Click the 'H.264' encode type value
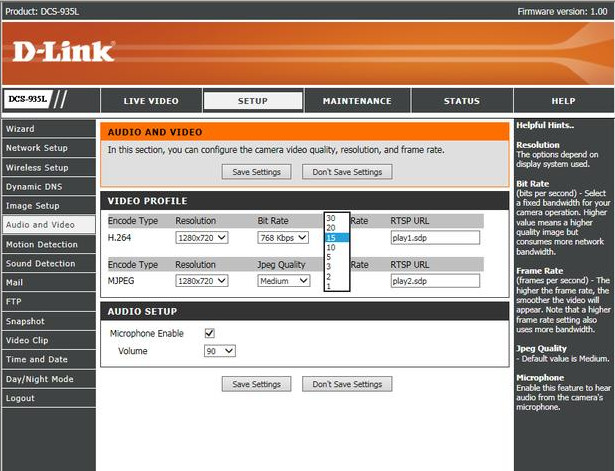Viewport: 615px width, 471px height. [x=119, y=237]
